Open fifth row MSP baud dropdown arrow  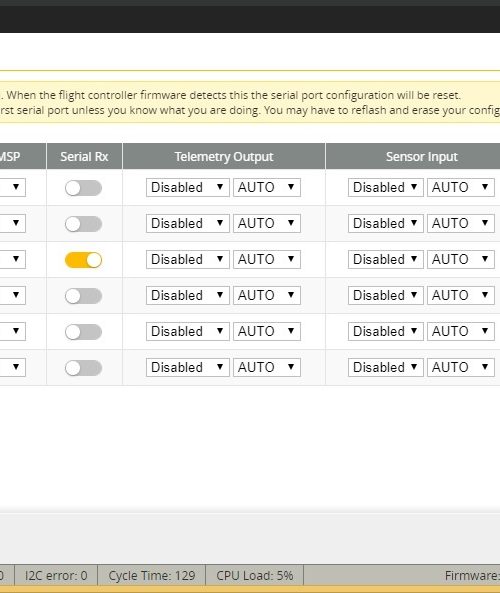[x=16, y=331]
